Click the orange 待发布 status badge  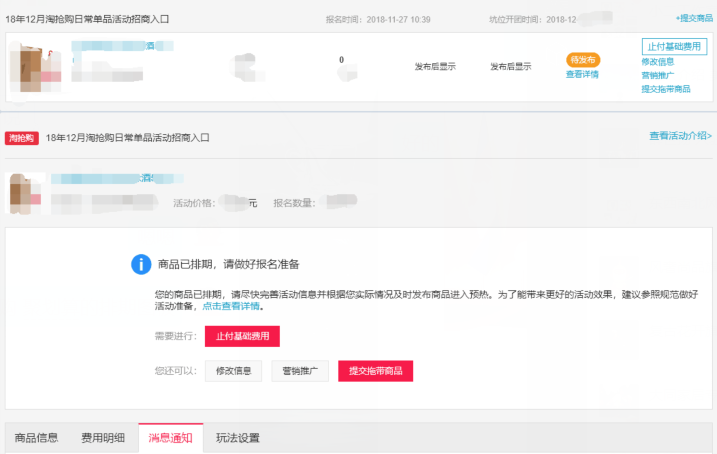[x=583, y=60]
